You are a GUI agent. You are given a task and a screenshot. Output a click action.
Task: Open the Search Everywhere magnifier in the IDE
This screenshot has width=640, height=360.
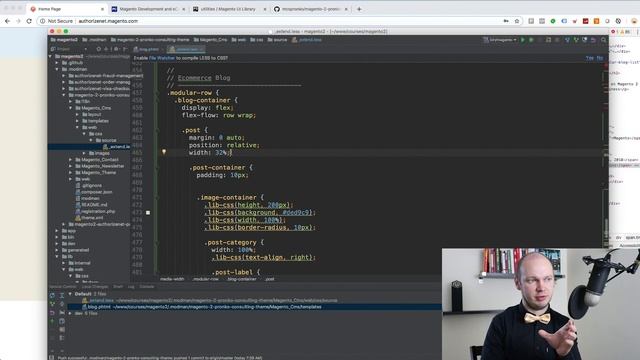(603, 40)
